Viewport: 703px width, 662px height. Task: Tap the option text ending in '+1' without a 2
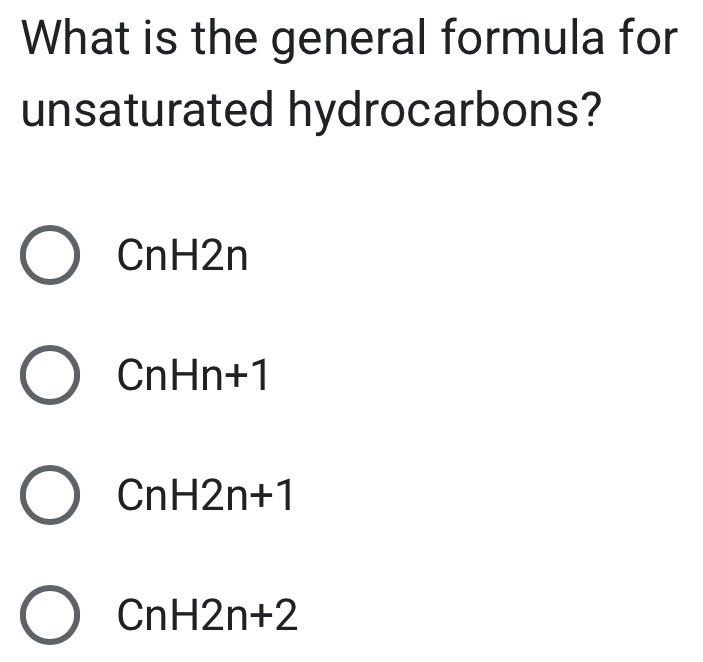click(x=192, y=377)
